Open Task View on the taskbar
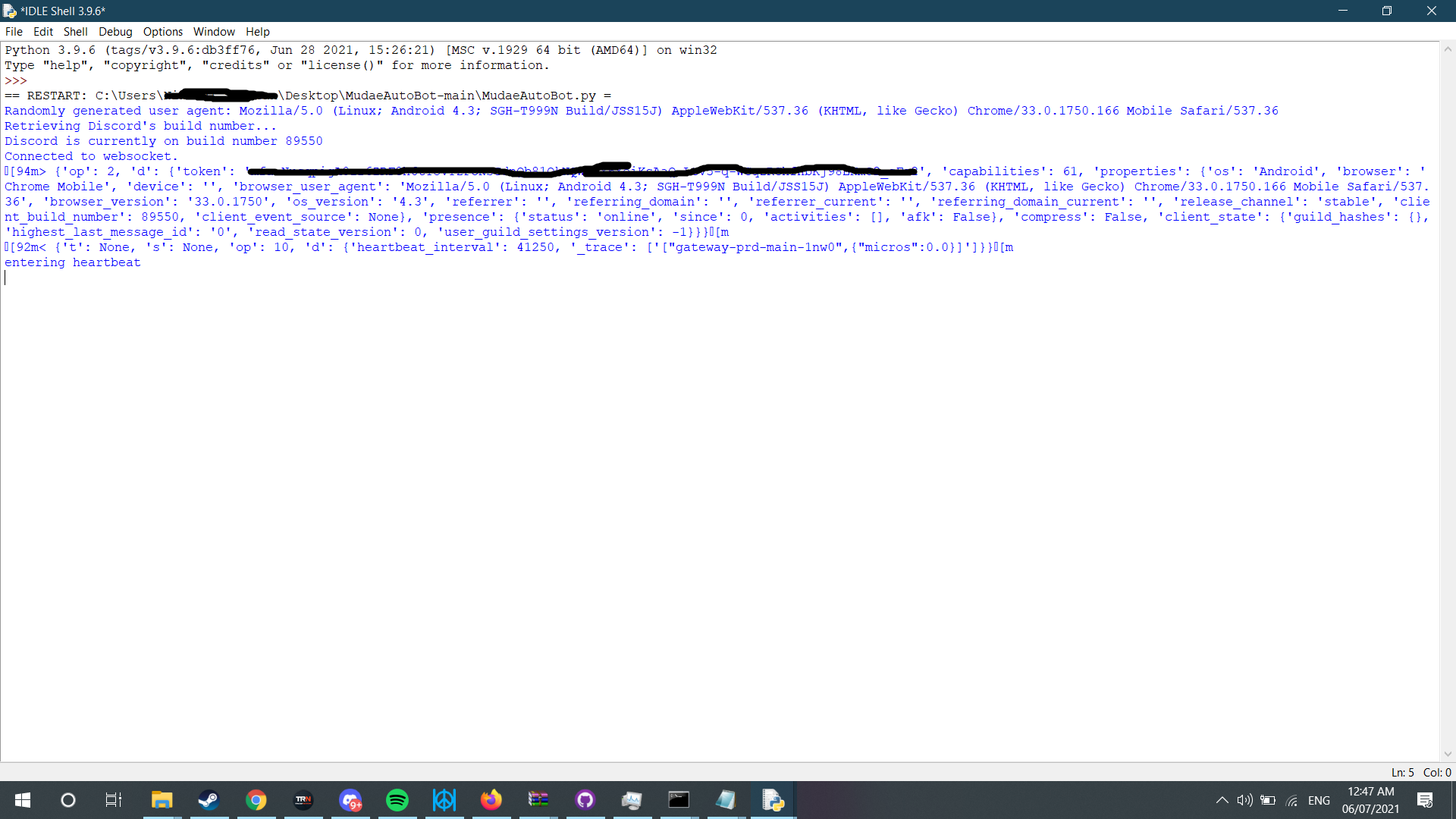1456x819 pixels. click(x=114, y=800)
